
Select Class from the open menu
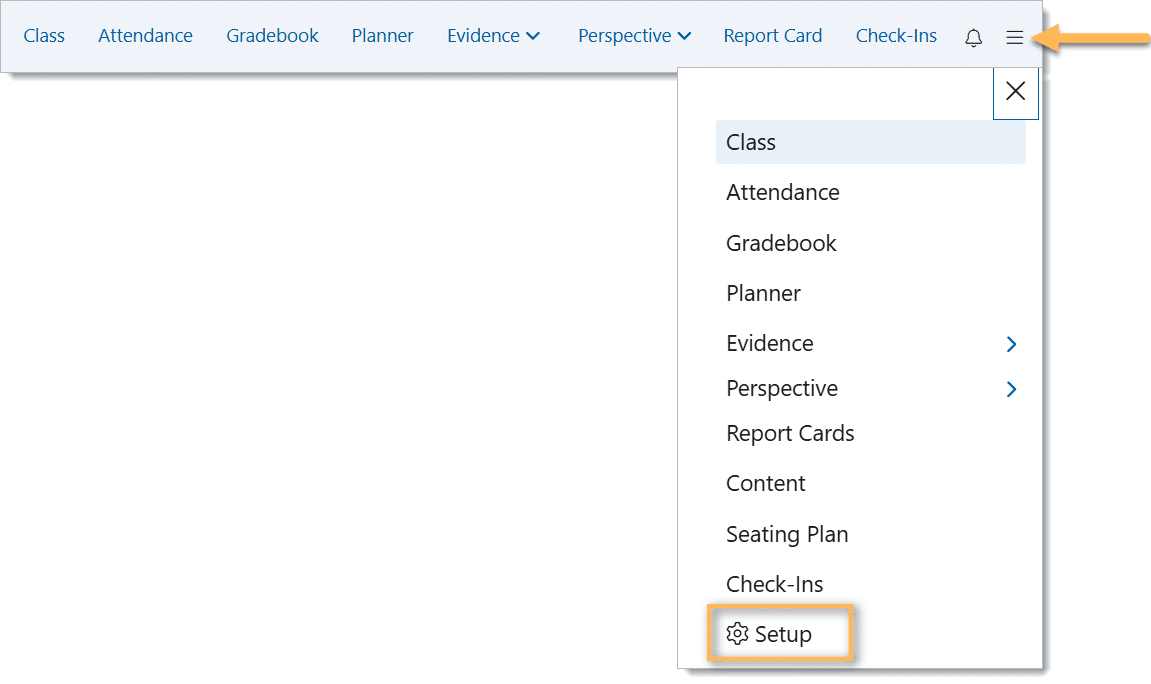[x=750, y=142]
